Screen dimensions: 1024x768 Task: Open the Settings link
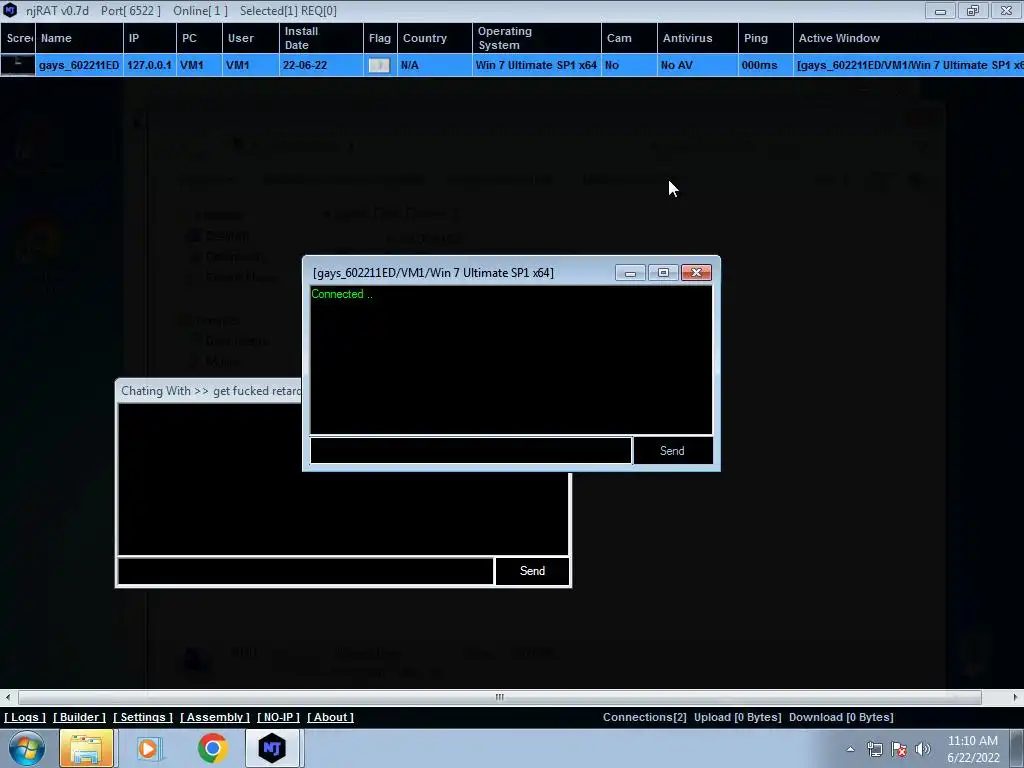click(143, 717)
